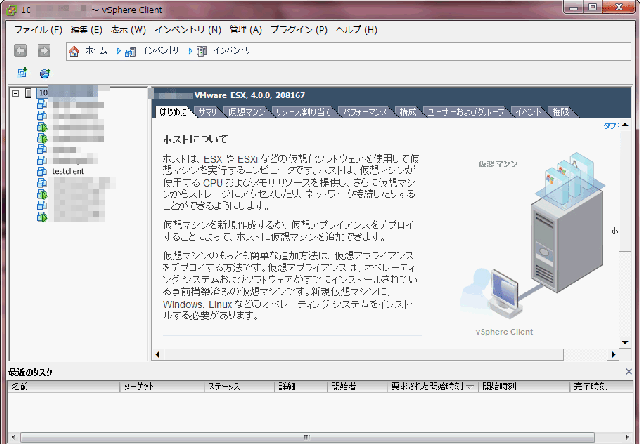Switch to the 仮想マシン tab

[x=247, y=112]
